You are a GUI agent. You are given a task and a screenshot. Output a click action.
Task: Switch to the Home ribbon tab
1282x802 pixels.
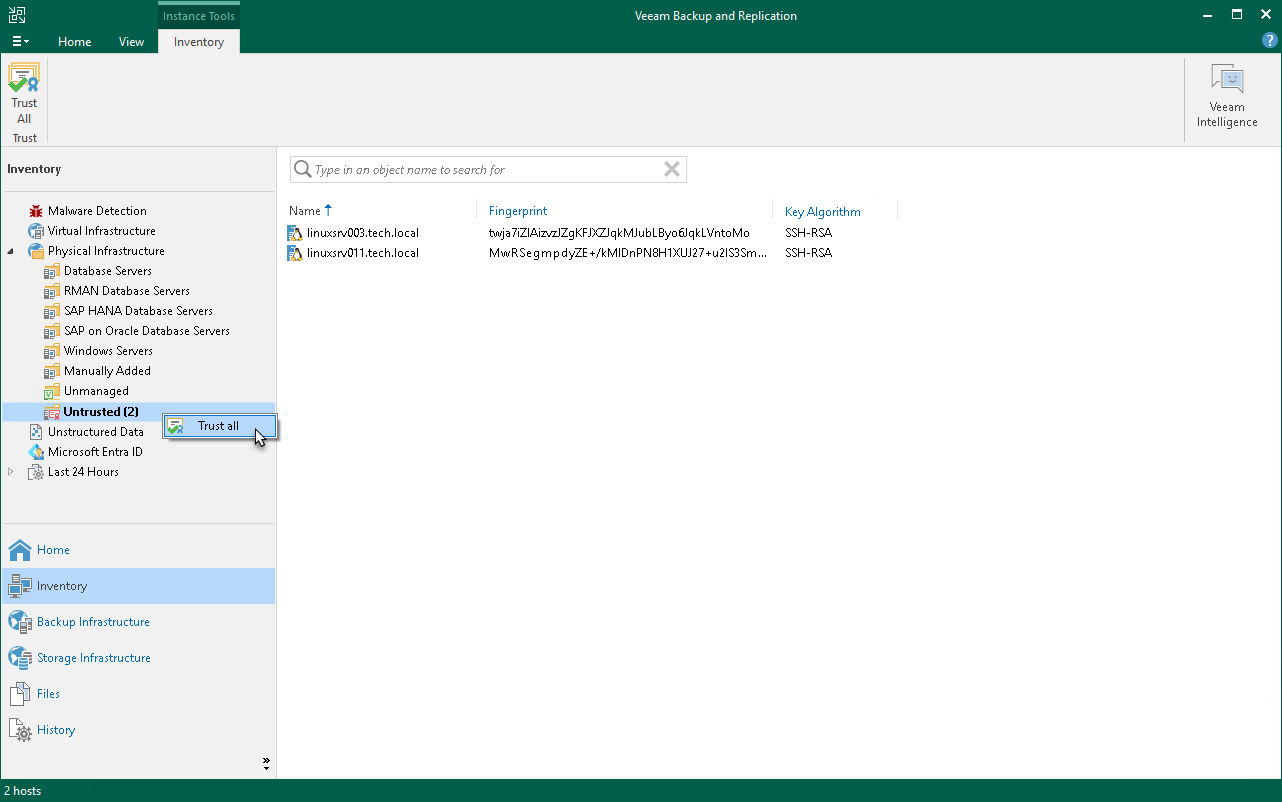click(x=75, y=42)
